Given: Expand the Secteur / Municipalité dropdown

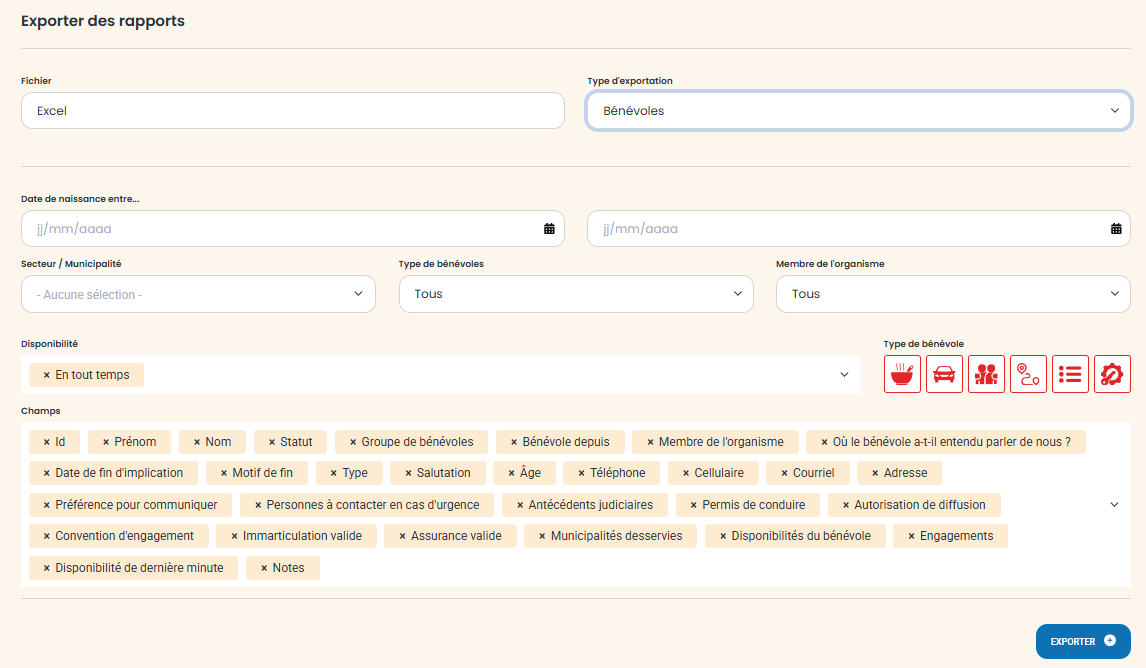Looking at the screenshot, I should pyautogui.click(x=198, y=294).
